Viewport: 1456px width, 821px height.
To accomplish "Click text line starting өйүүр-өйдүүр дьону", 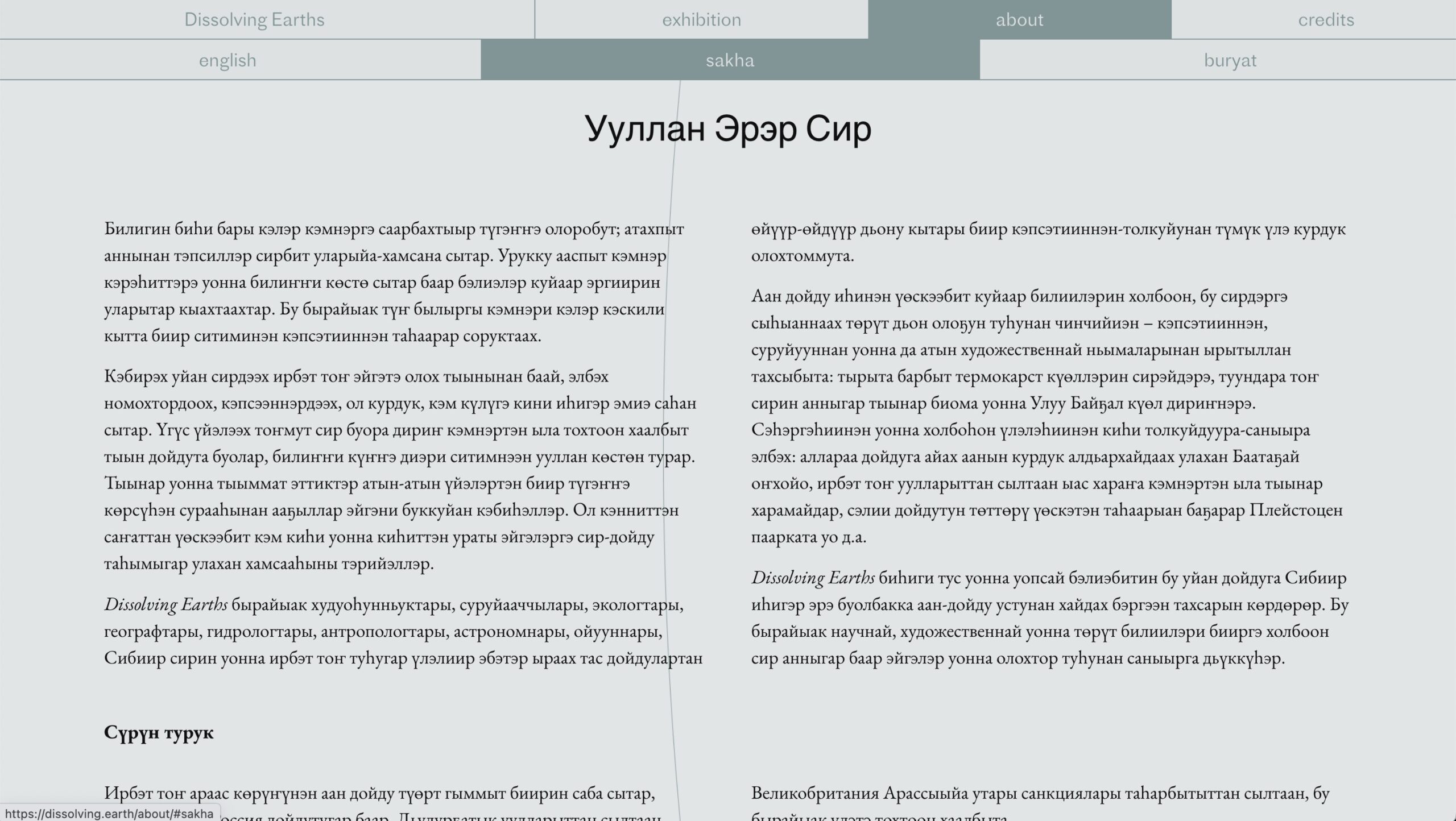I will pyautogui.click(x=1048, y=229).
